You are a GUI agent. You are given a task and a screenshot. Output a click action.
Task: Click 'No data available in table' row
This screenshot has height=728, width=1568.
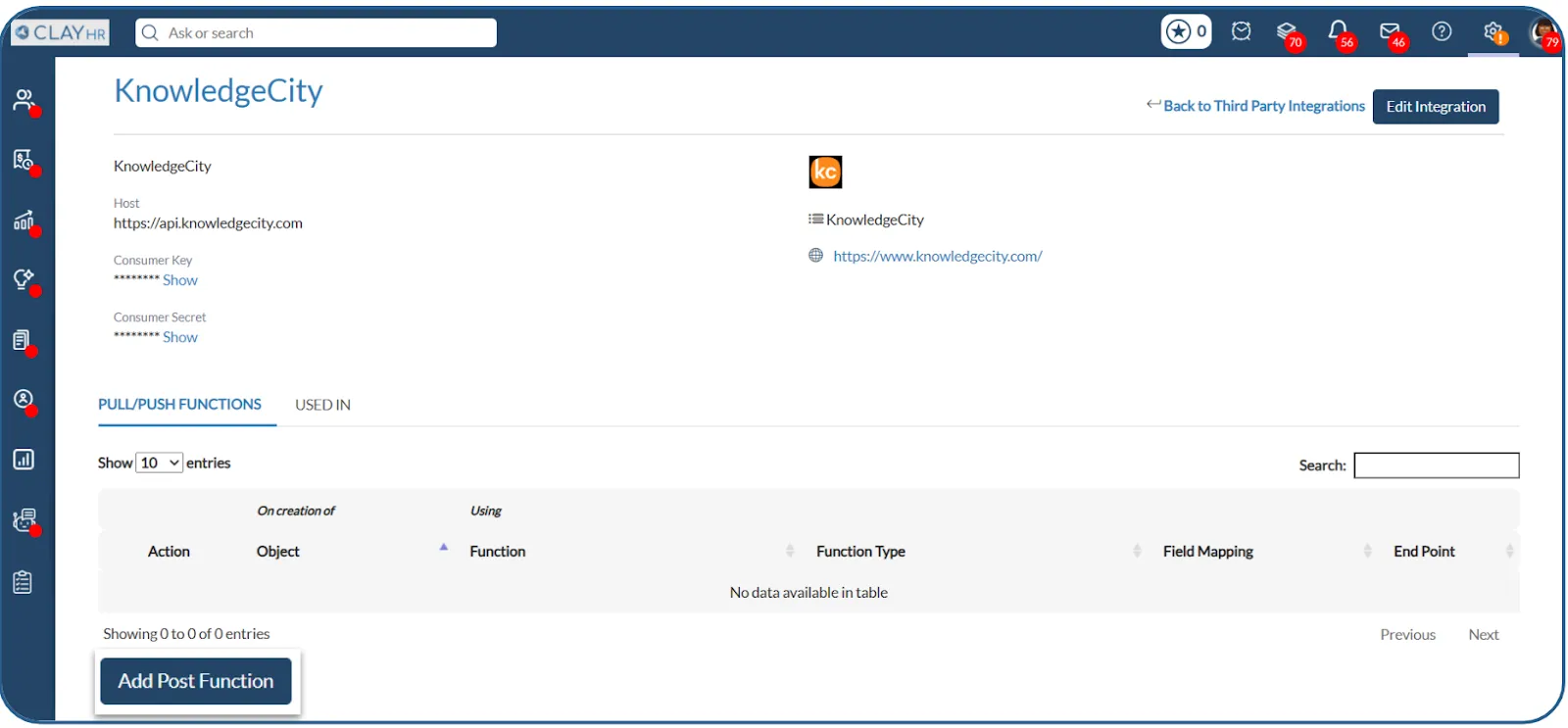(808, 593)
